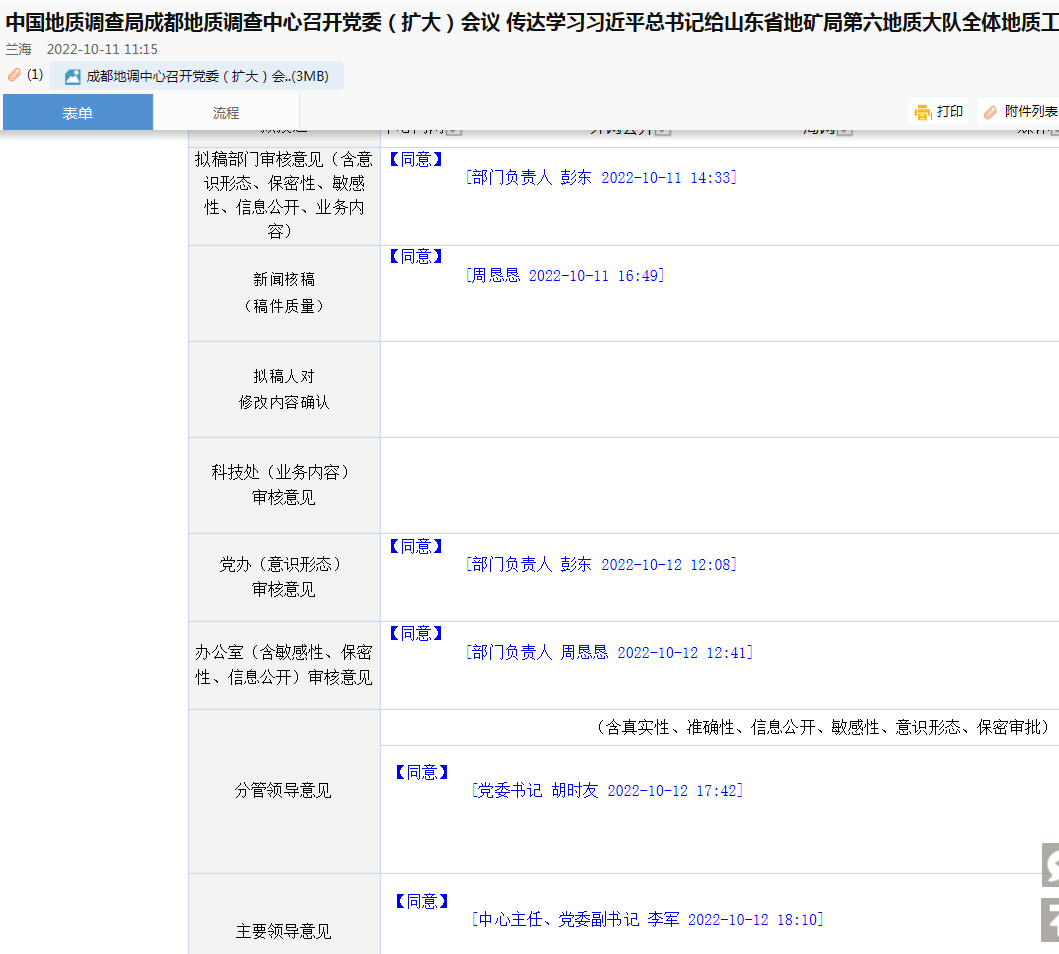Viewport: 1059px width, 954px height.
Task: Click the image file icon in attachment chip
Action: 72,77
